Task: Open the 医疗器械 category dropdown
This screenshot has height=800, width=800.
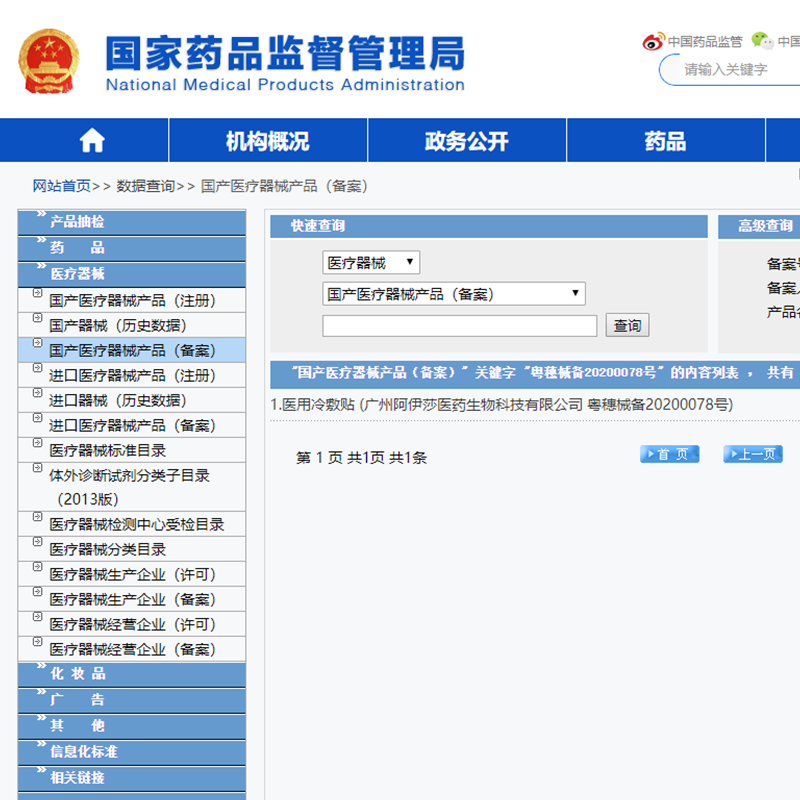Action: [371, 263]
